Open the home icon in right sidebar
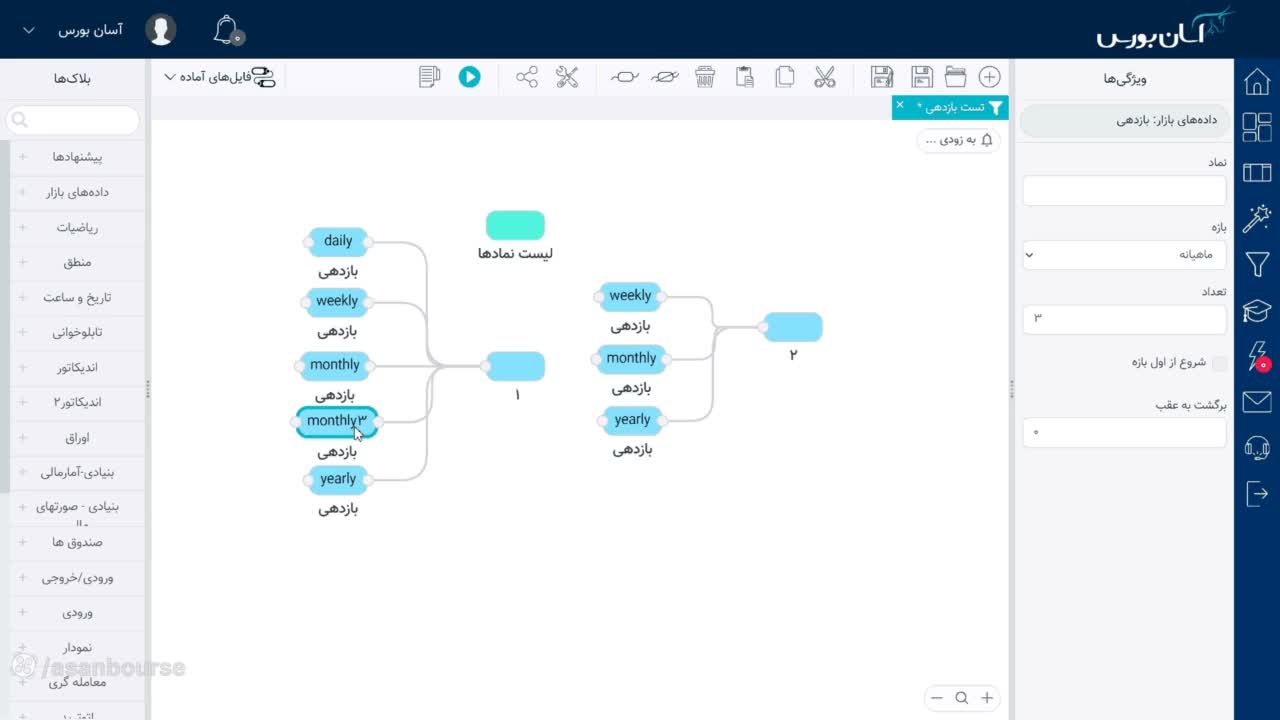1280x720 pixels. [x=1257, y=81]
